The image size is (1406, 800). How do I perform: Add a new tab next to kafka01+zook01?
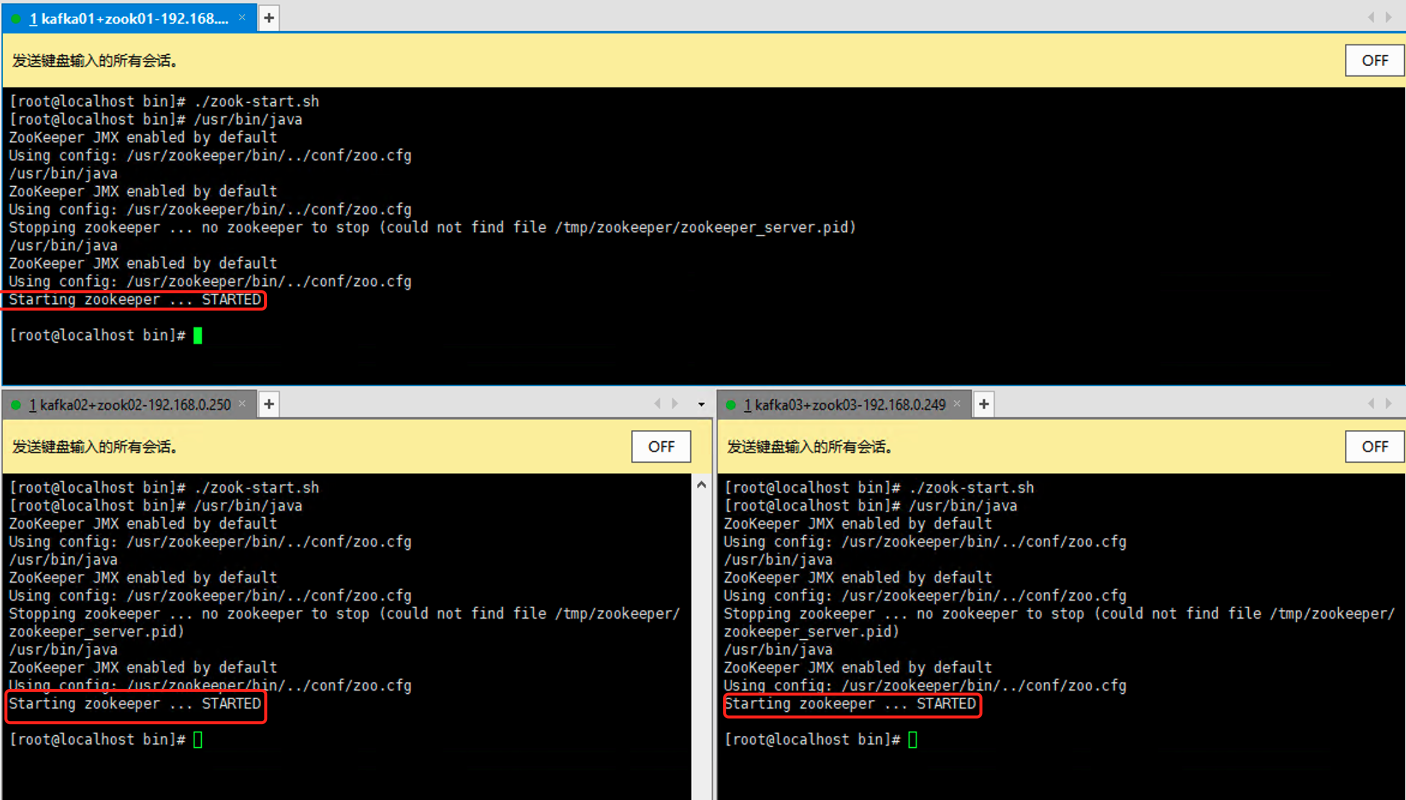[269, 18]
